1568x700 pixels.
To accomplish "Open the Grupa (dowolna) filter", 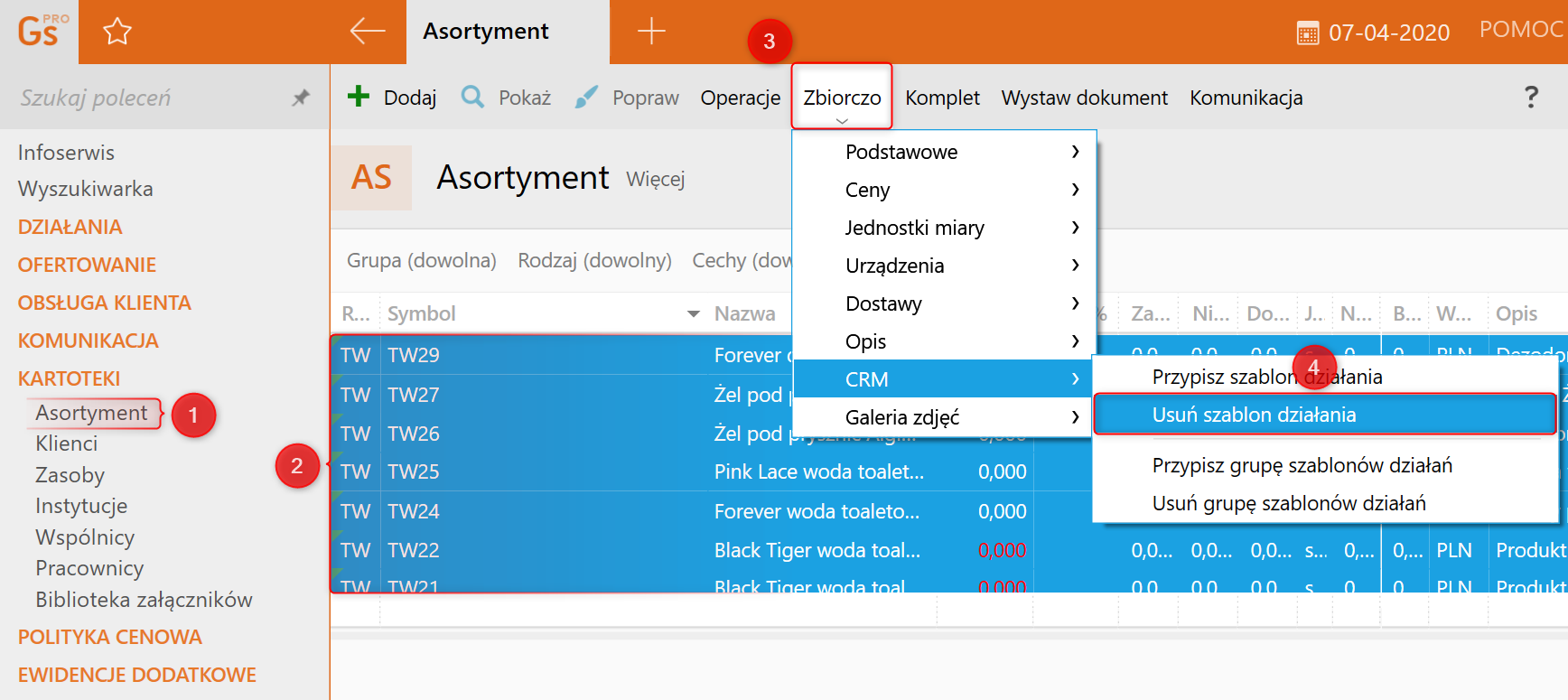I will coord(422,260).
